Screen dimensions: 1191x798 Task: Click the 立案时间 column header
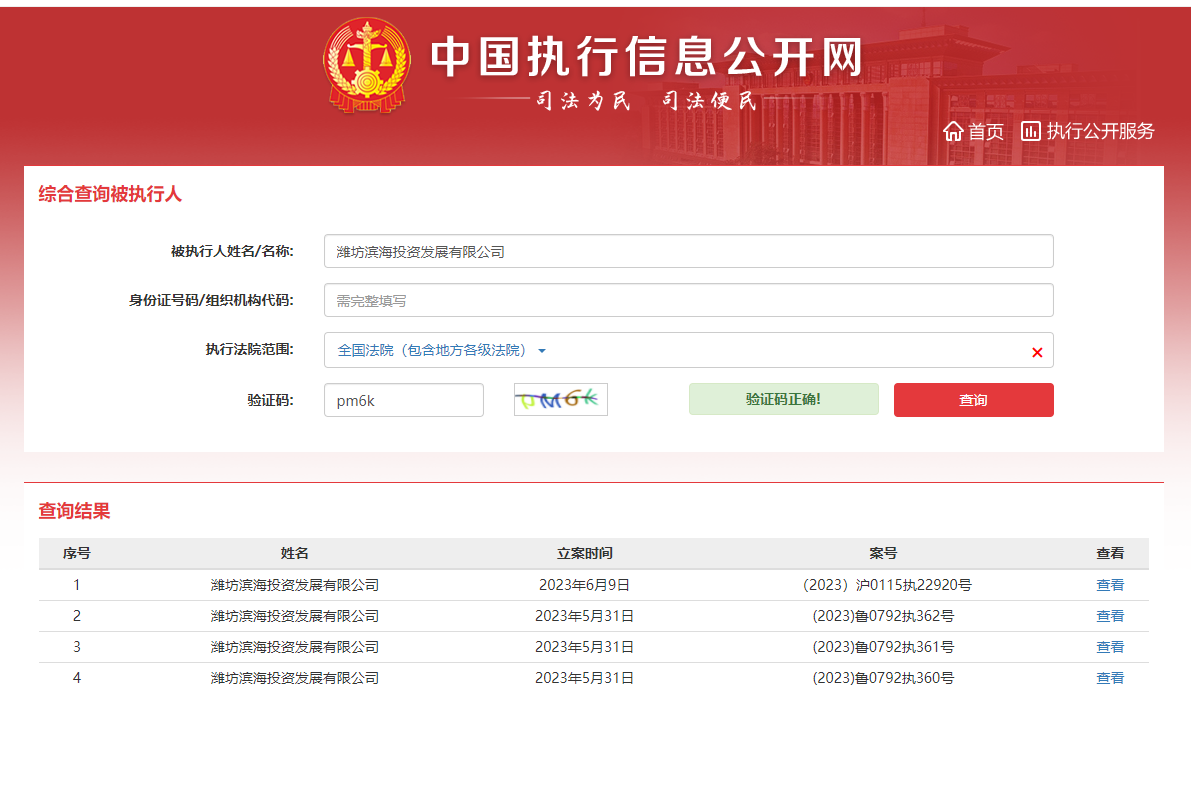(584, 553)
